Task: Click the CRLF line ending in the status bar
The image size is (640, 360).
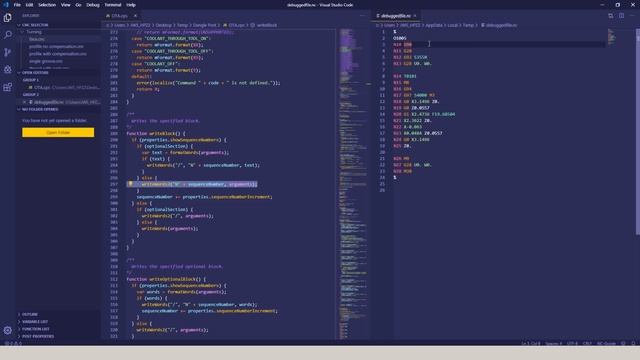Action: pyautogui.click(x=587, y=343)
